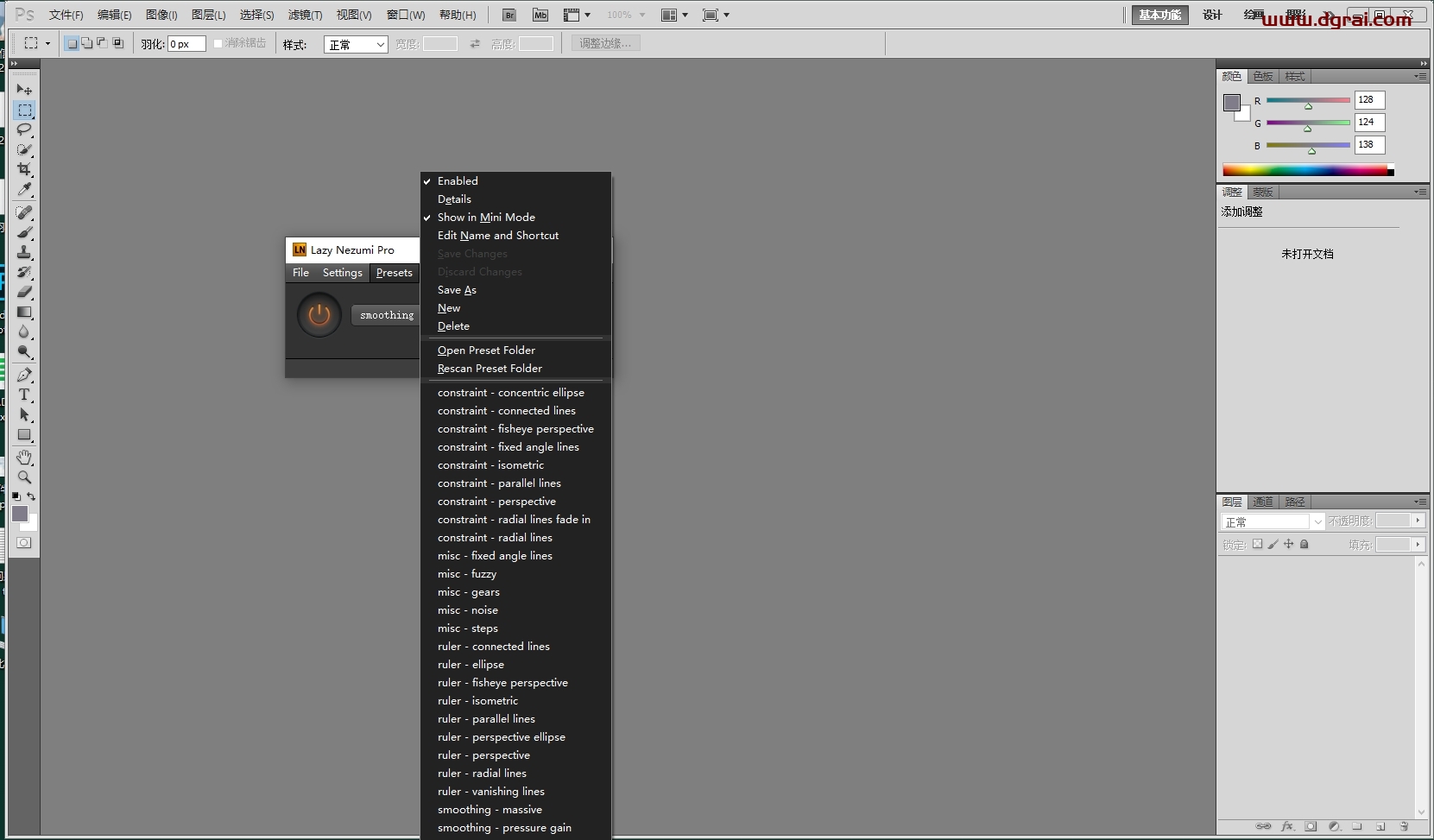The image size is (1434, 840).
Task: Click lock transparent pixels icon
Action: coord(1258,544)
